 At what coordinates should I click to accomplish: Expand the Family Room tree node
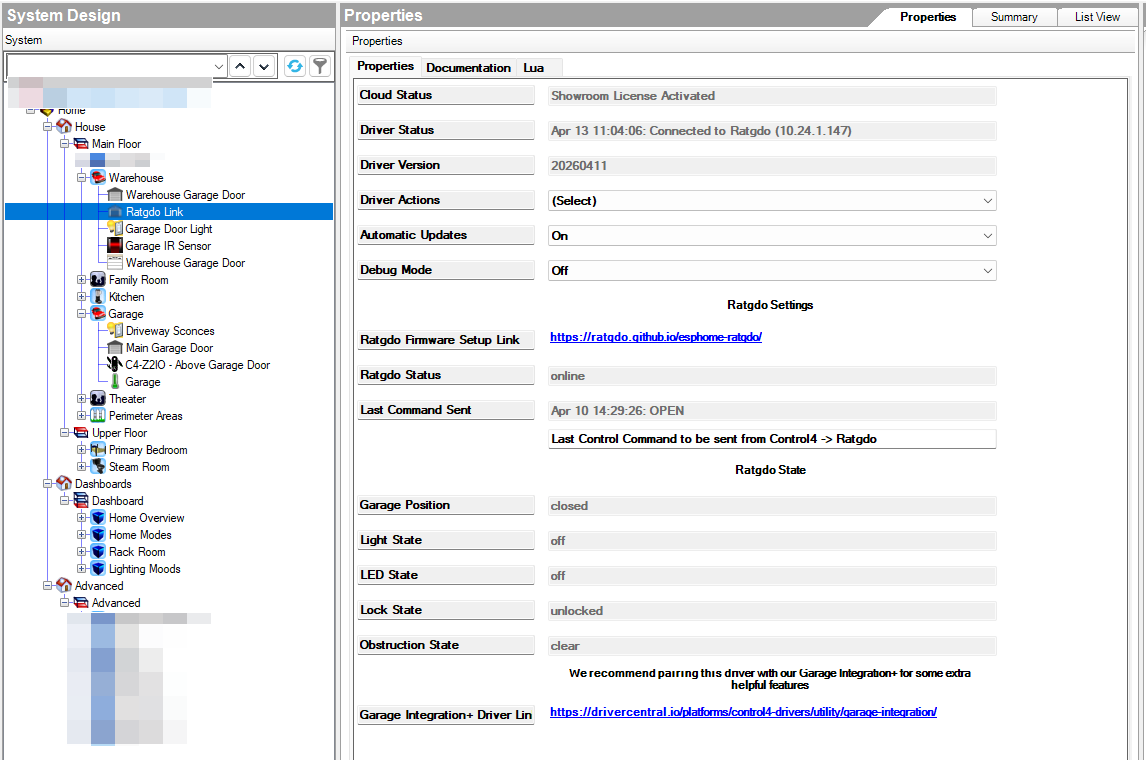[x=82, y=280]
